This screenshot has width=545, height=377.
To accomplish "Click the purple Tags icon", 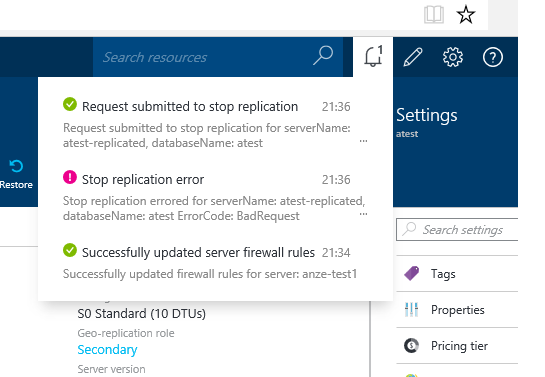I will [412, 273].
